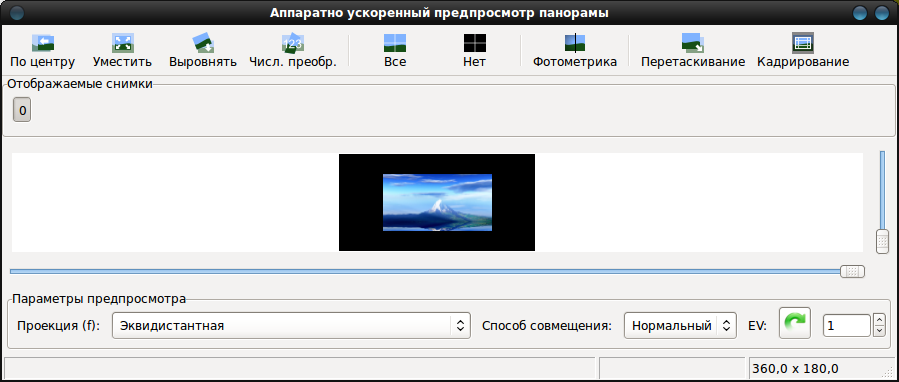Open the Способ совмещения blend mode dropdown
The height and width of the screenshot is (382, 899).
680,326
